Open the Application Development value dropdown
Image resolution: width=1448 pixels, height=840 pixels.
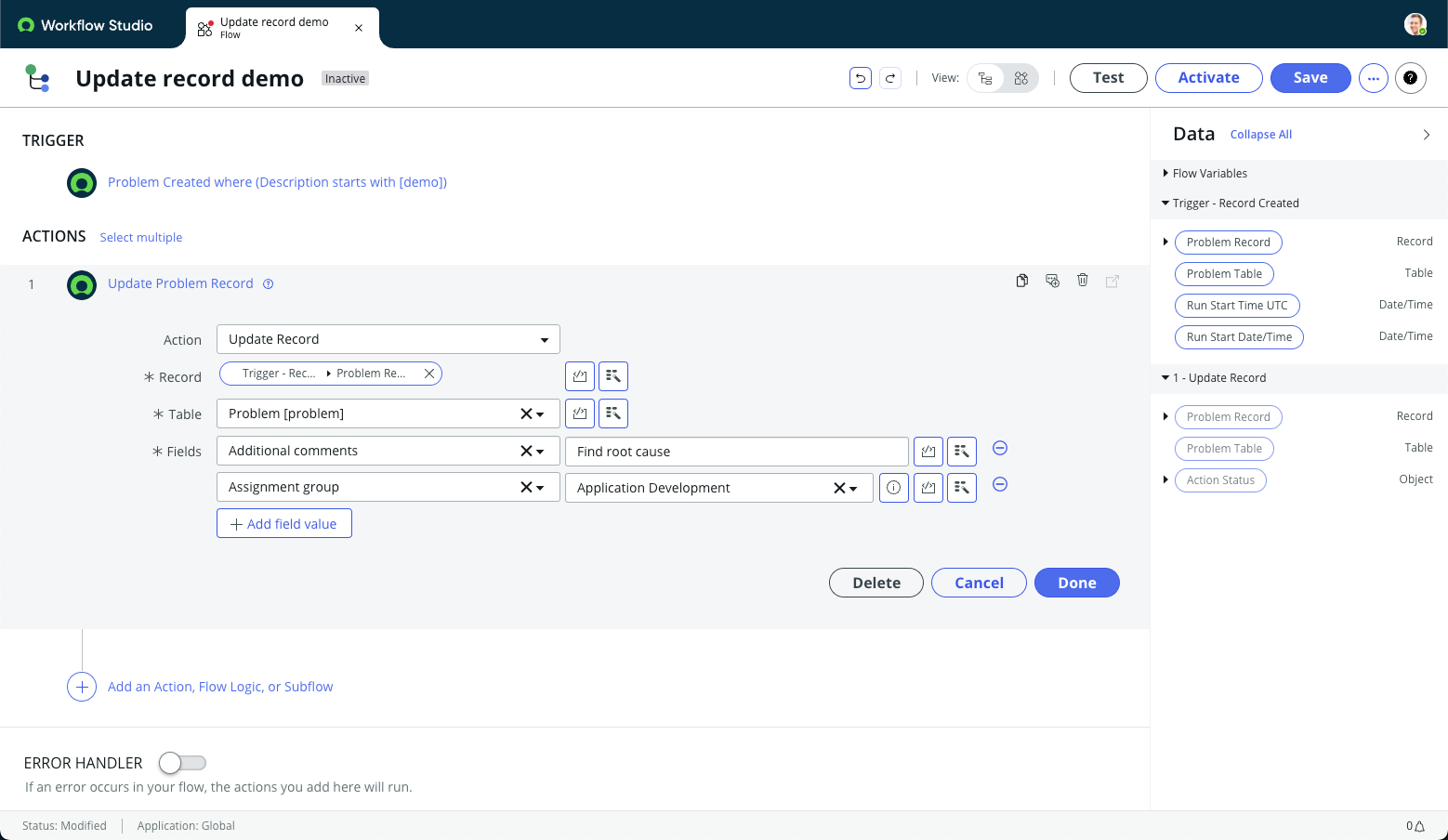[719, 488]
